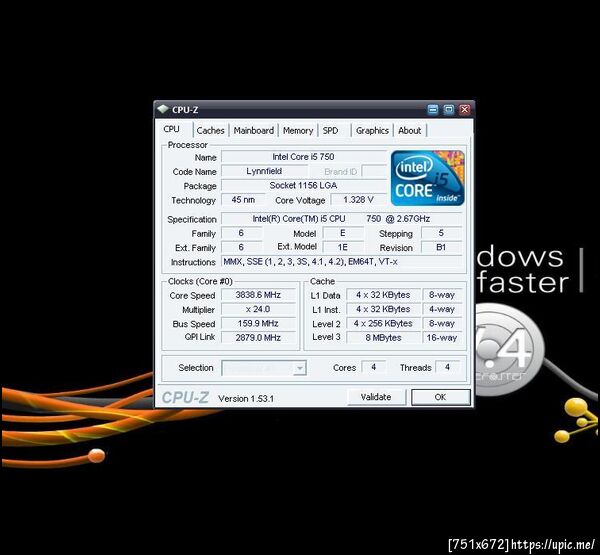Click the L1 Data size '4 x 32 KBytes'
The width and height of the screenshot is (600, 555).
tap(383, 295)
